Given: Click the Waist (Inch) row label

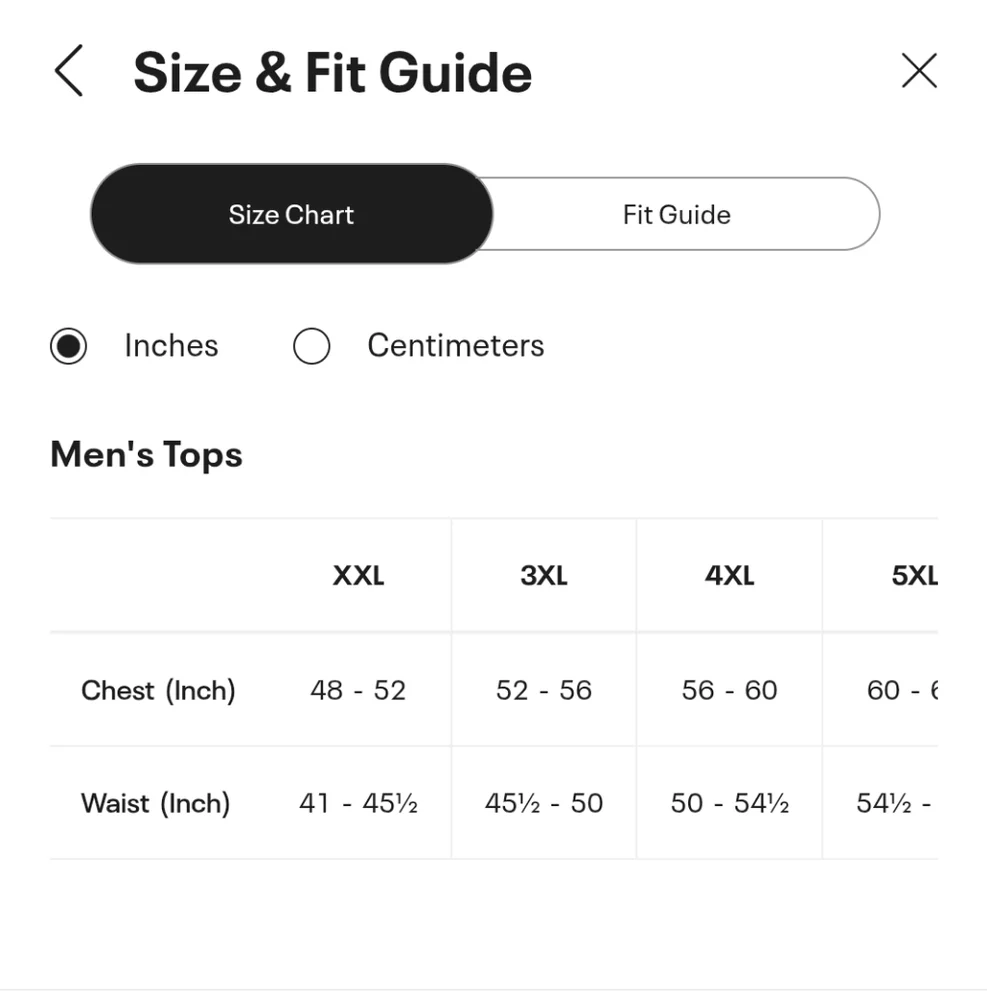Looking at the screenshot, I should [156, 804].
